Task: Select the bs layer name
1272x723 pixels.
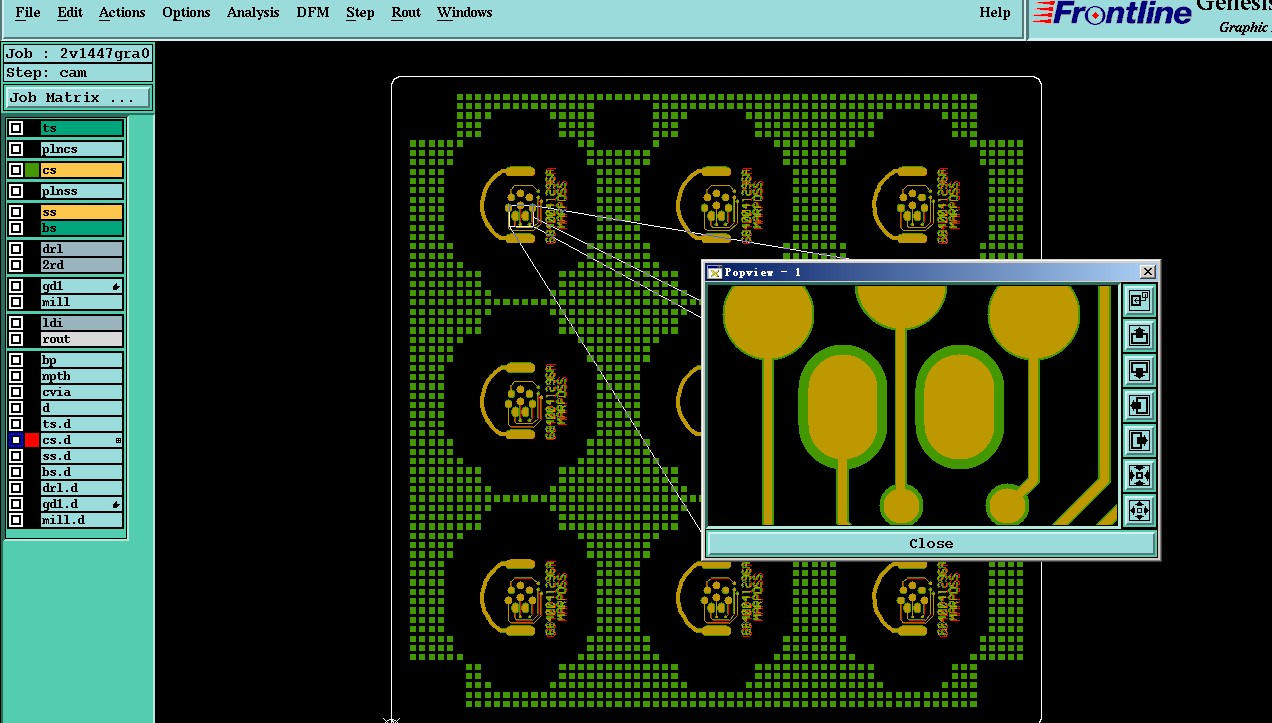Action: coord(82,228)
